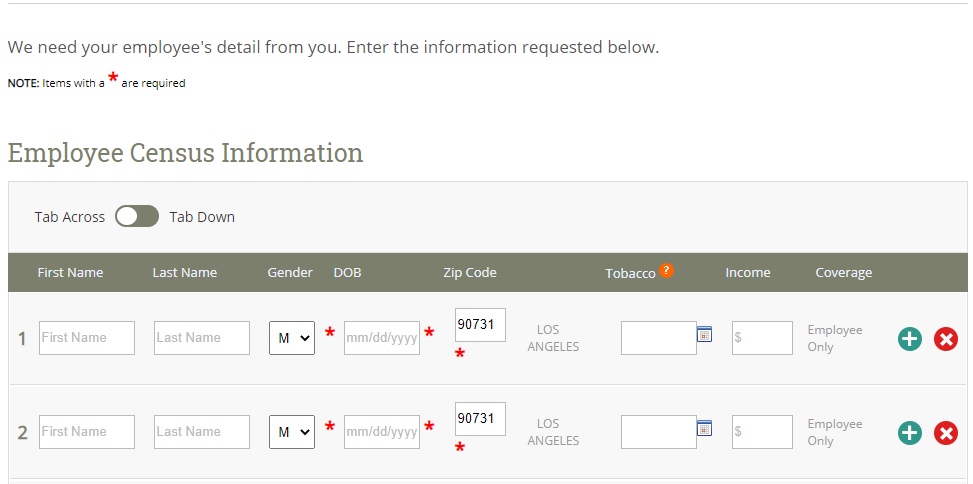
Task: Click the DOB date field in row 1
Action: pos(382,338)
